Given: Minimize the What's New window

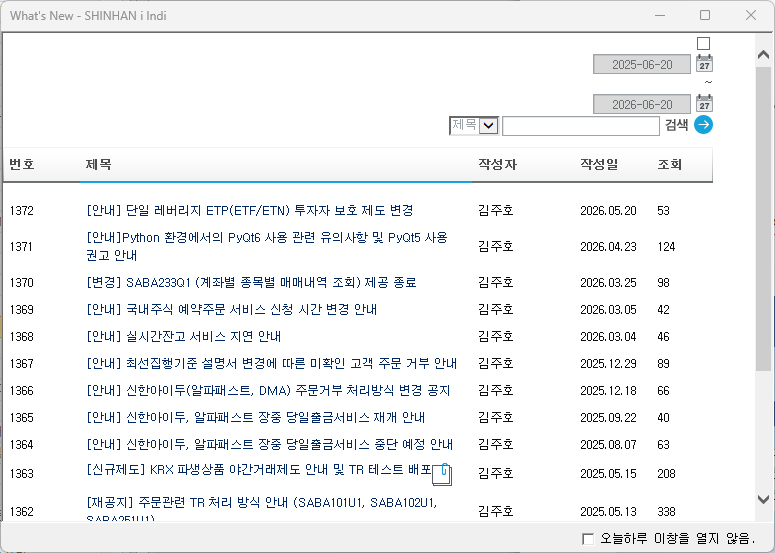Looking at the screenshot, I should click(660, 15).
